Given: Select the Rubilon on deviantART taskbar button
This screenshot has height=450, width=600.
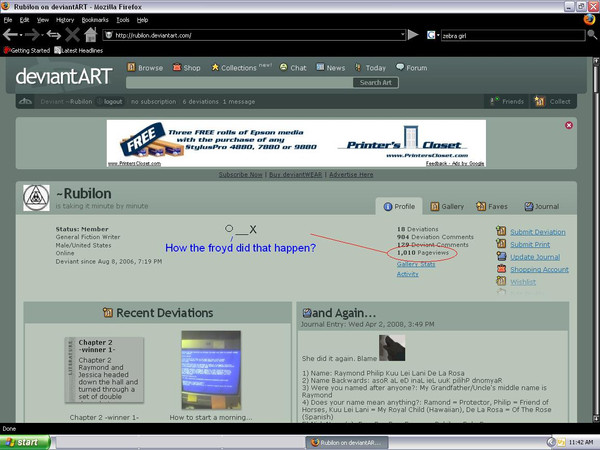Looking at the screenshot, I should click(x=347, y=443).
